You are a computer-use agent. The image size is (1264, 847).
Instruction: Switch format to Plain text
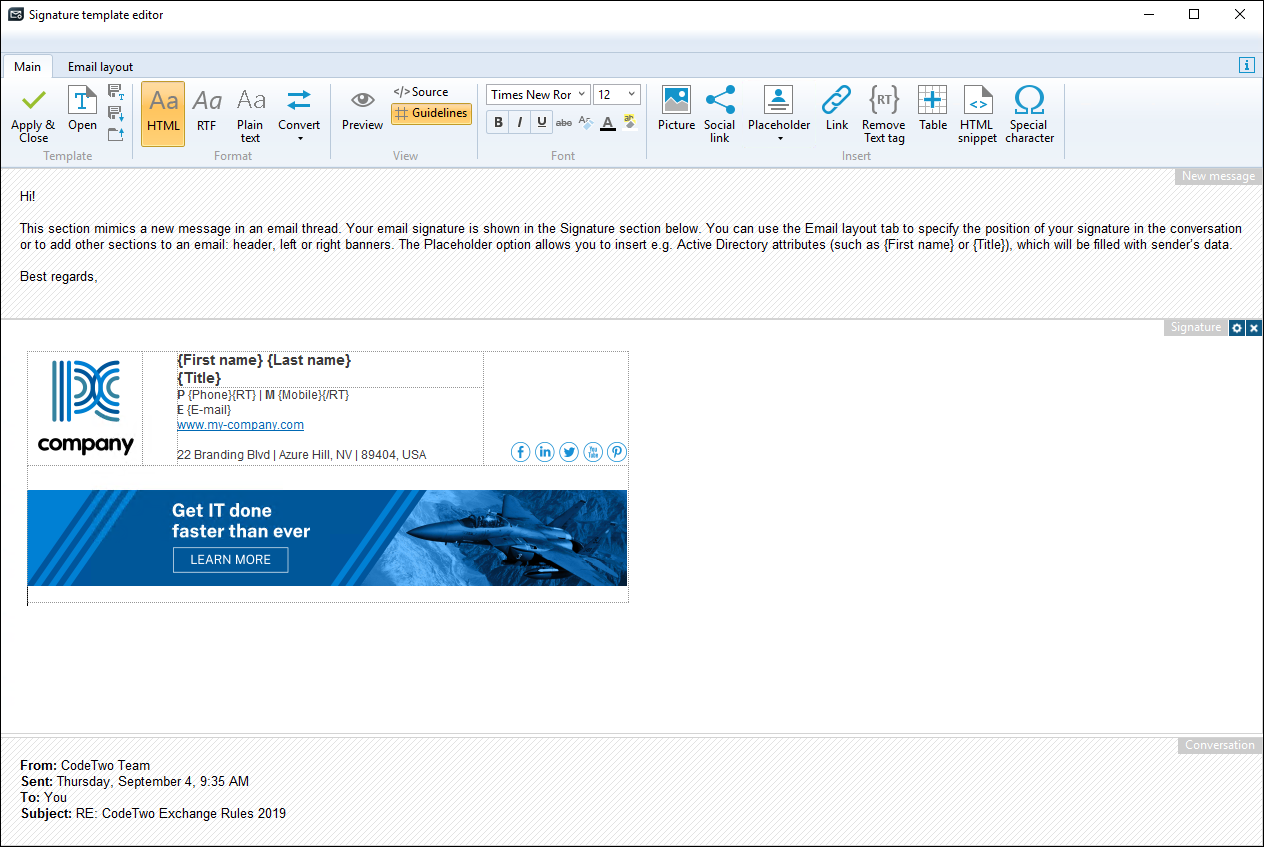[250, 114]
